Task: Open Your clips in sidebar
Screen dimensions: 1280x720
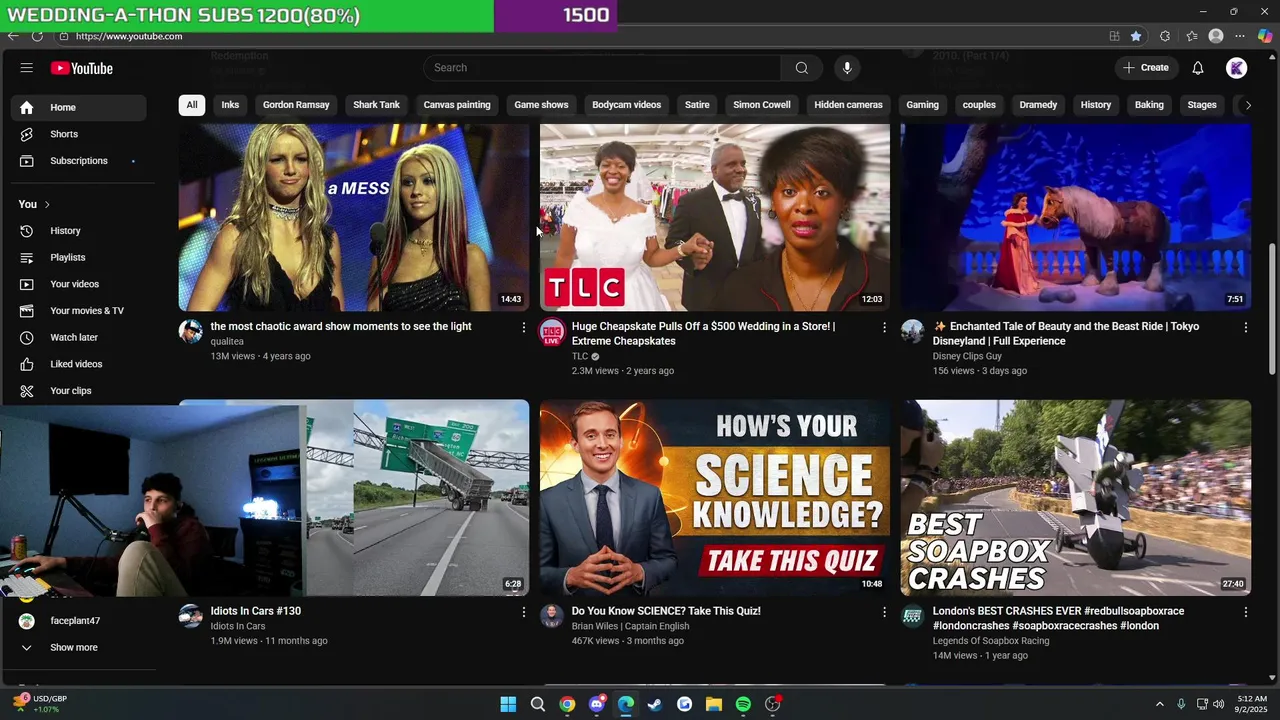Action: tap(79, 391)
